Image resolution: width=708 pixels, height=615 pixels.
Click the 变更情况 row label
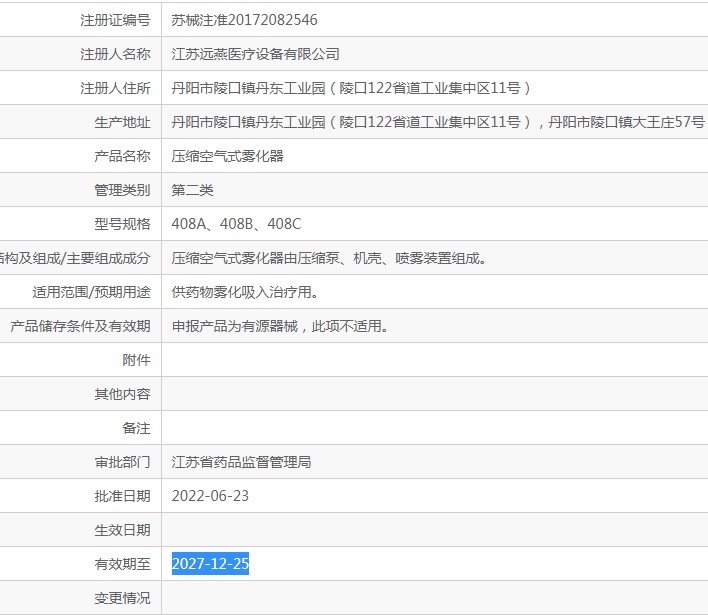tap(122, 598)
